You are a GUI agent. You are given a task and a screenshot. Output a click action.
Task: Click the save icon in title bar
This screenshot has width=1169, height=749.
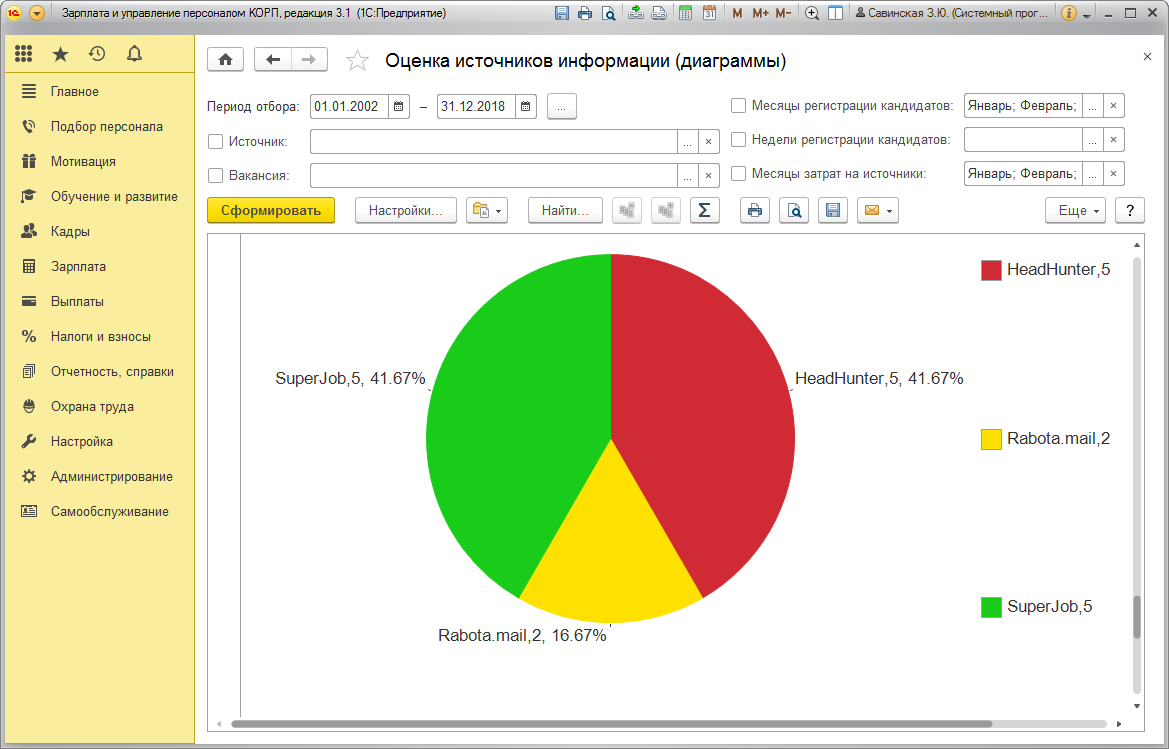click(562, 13)
